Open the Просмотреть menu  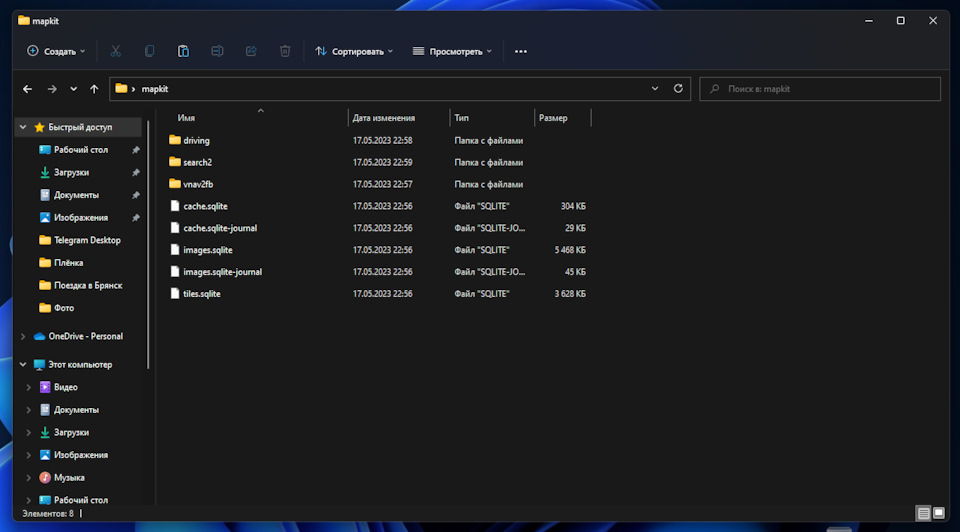[x=452, y=51]
